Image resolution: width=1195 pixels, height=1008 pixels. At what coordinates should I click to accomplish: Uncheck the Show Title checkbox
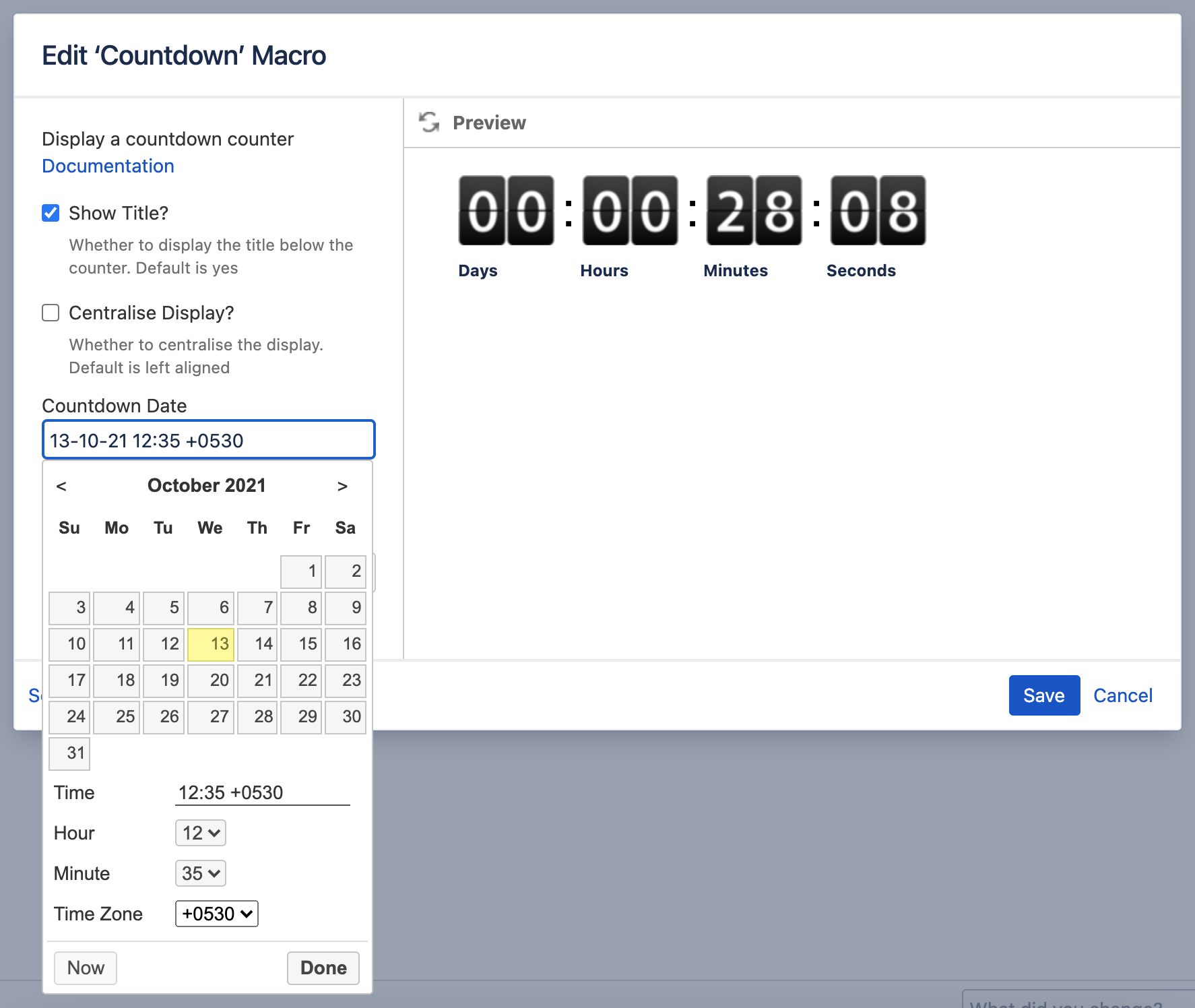point(50,213)
